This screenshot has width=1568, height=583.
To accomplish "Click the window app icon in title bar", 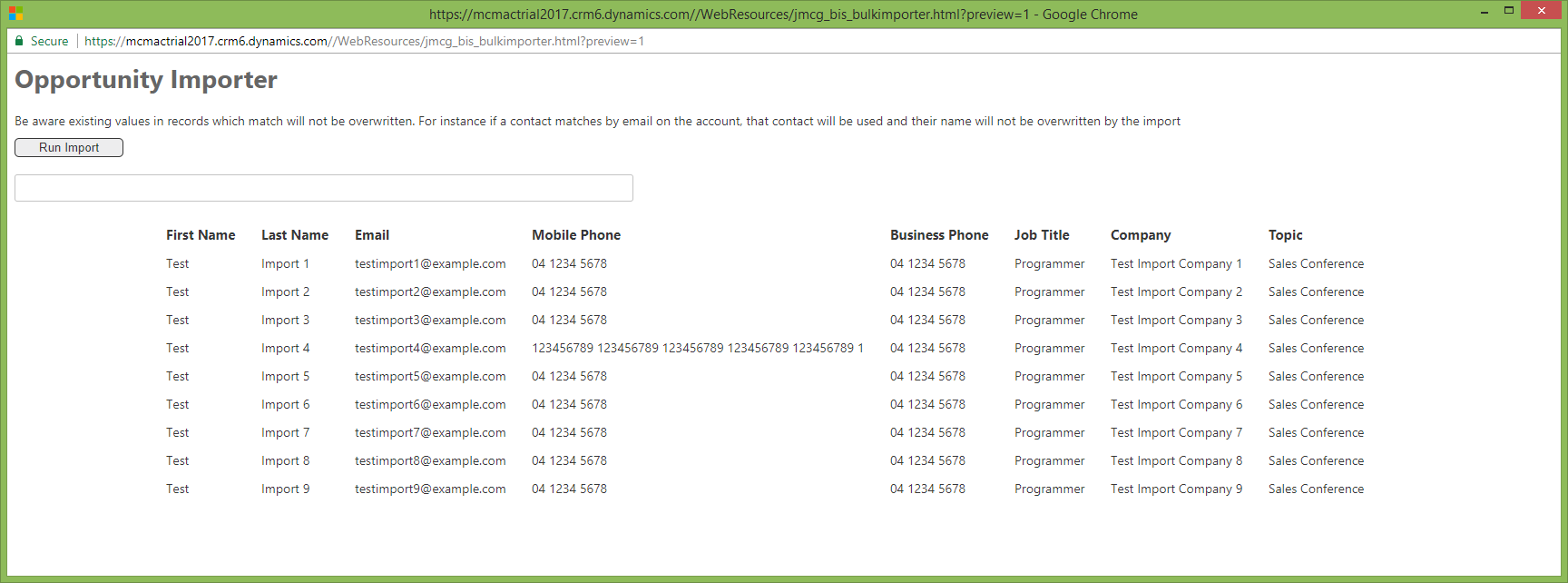I will [x=15, y=14].
